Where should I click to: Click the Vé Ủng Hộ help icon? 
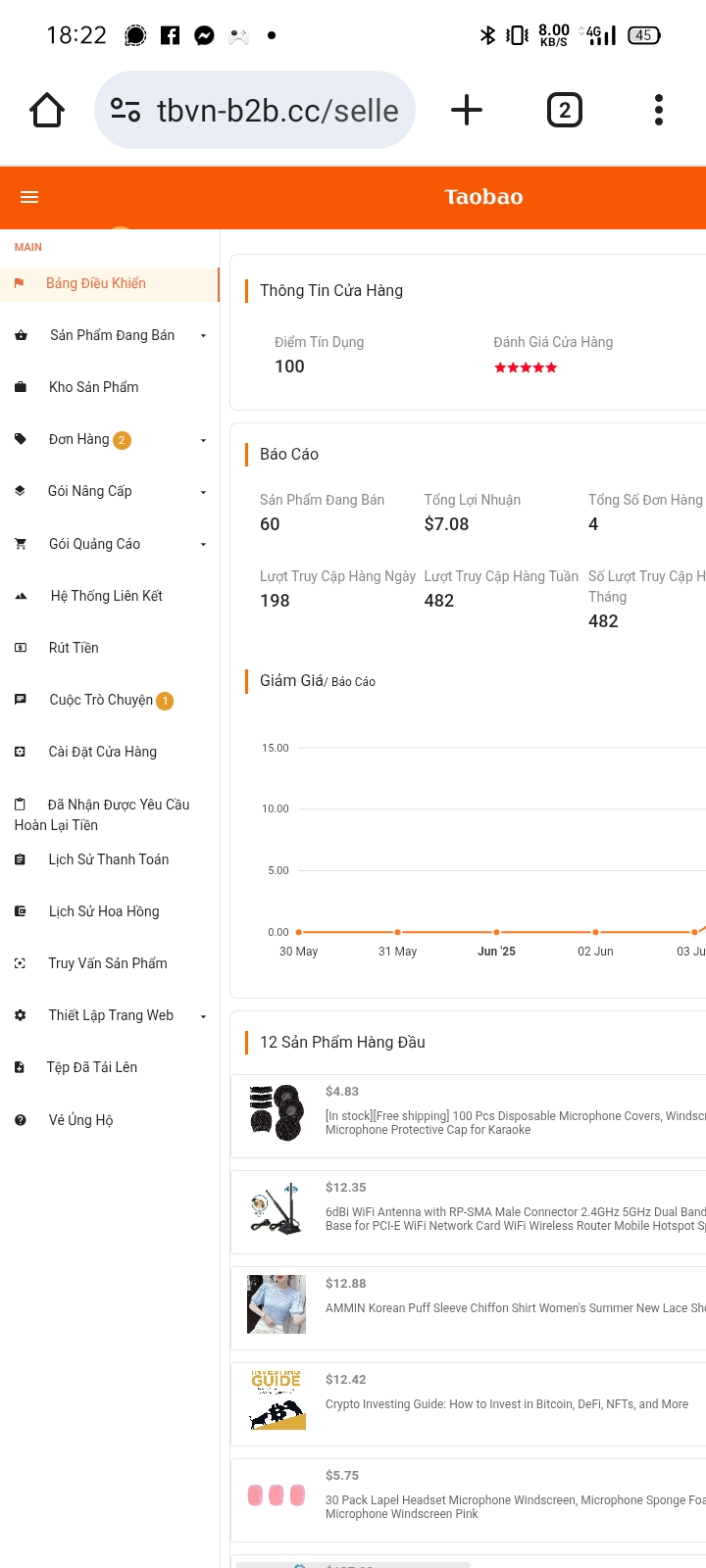click(21, 1120)
